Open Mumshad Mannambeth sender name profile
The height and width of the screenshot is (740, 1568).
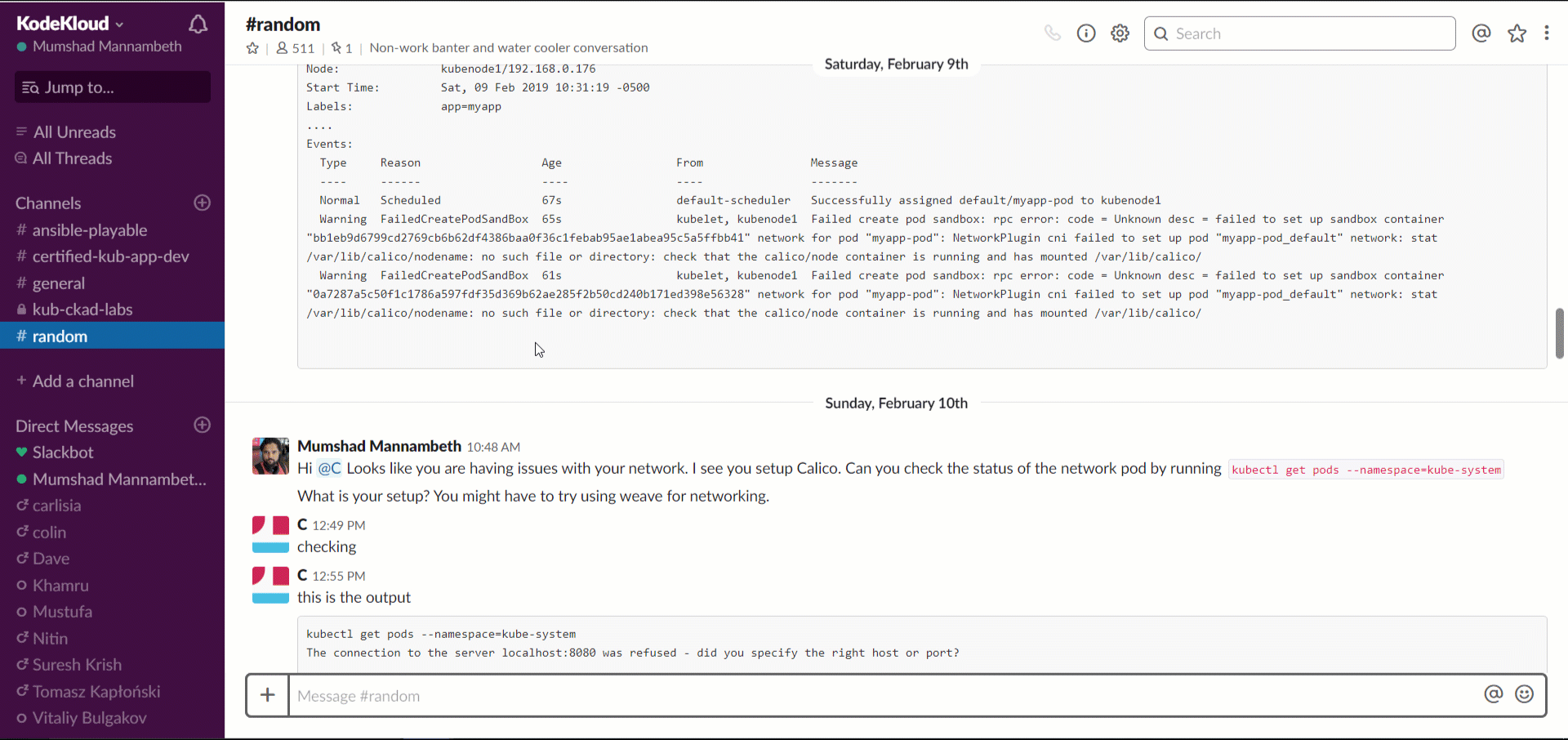(379, 447)
